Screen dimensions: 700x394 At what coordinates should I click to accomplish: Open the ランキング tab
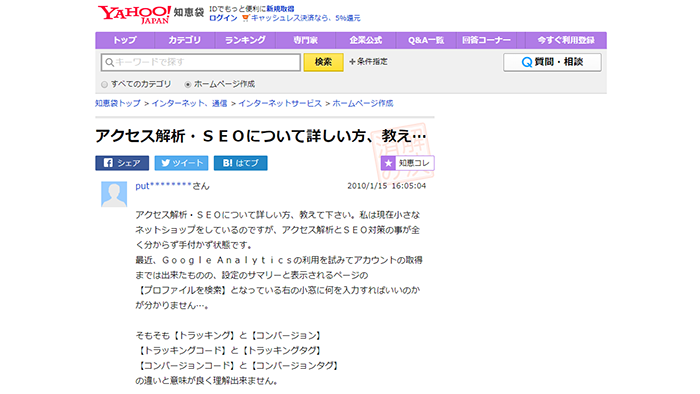coord(245,40)
